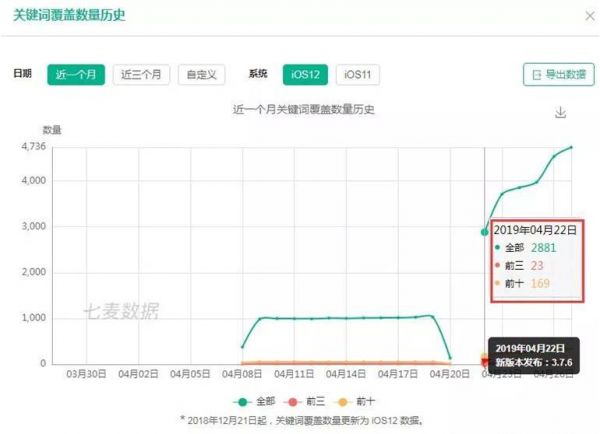Image resolution: width=600 pixels, height=434 pixels.
Task: Toggle the 前三 series in legend
Action: pyautogui.click(x=309, y=399)
